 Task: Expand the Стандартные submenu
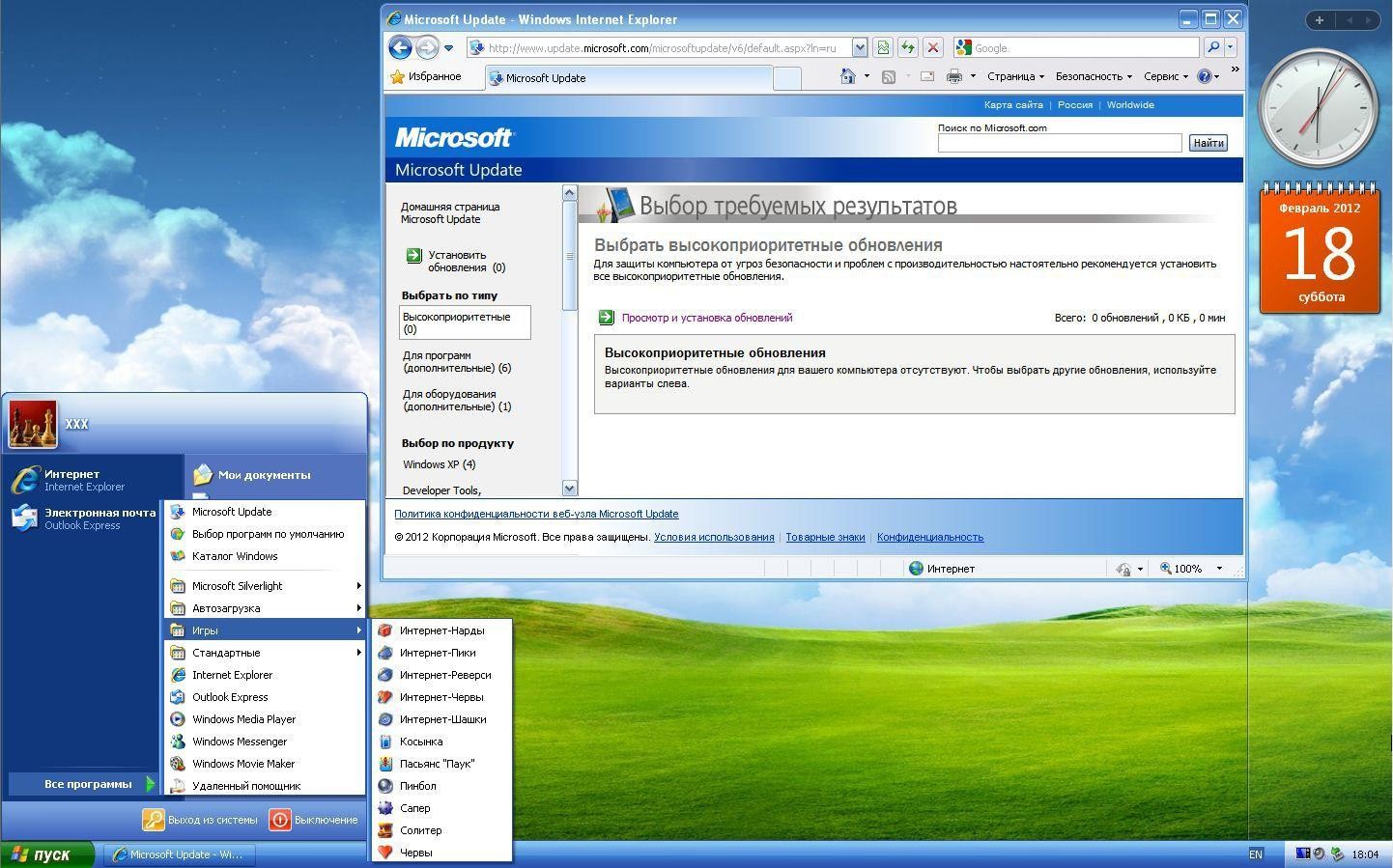click(x=265, y=653)
